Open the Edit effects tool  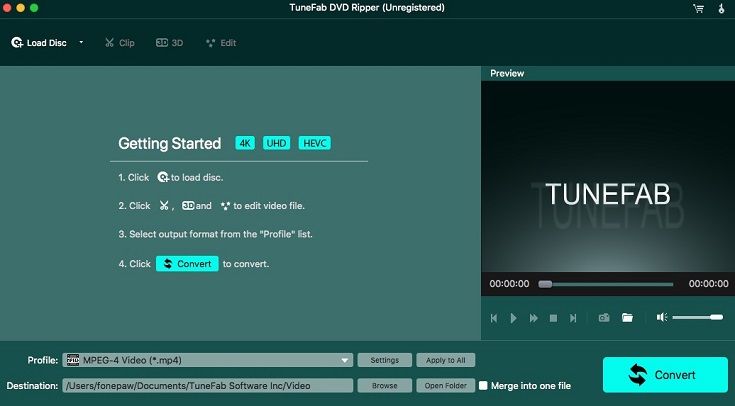[221, 43]
